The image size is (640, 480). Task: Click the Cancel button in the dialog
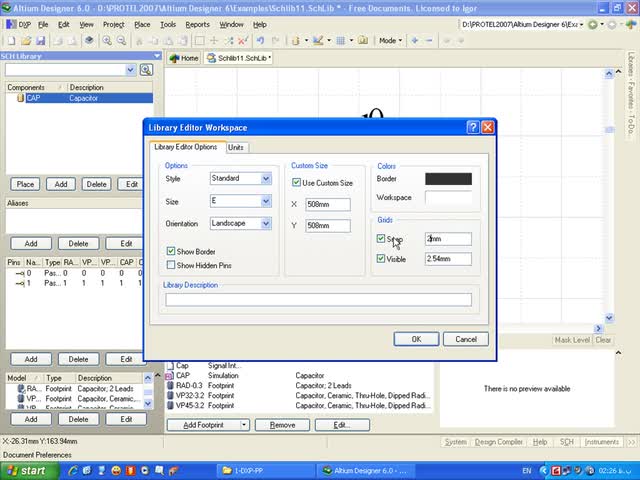click(466, 339)
